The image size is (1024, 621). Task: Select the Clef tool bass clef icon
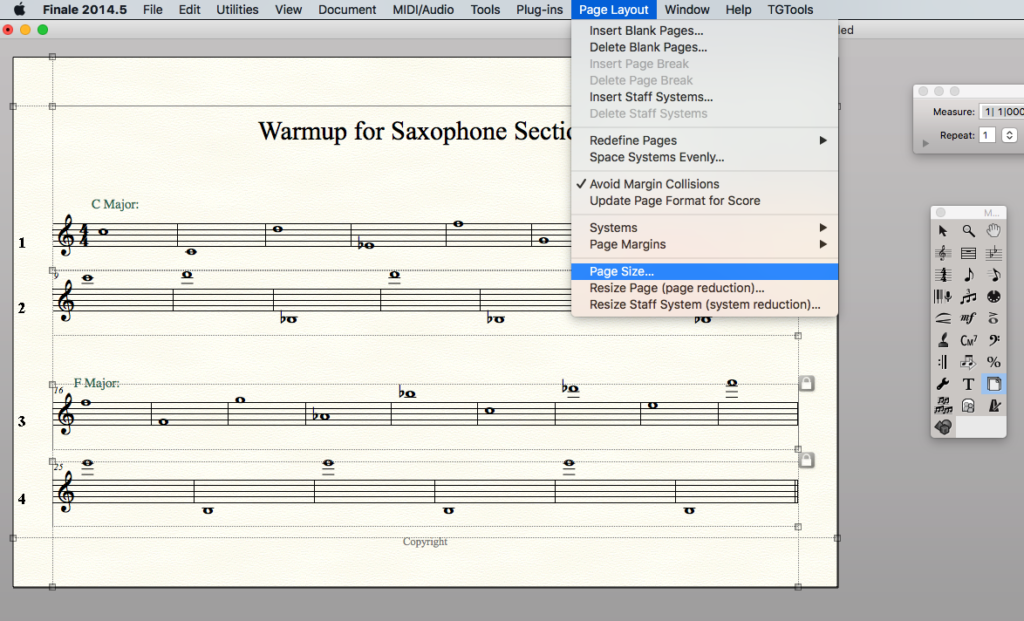coord(994,340)
